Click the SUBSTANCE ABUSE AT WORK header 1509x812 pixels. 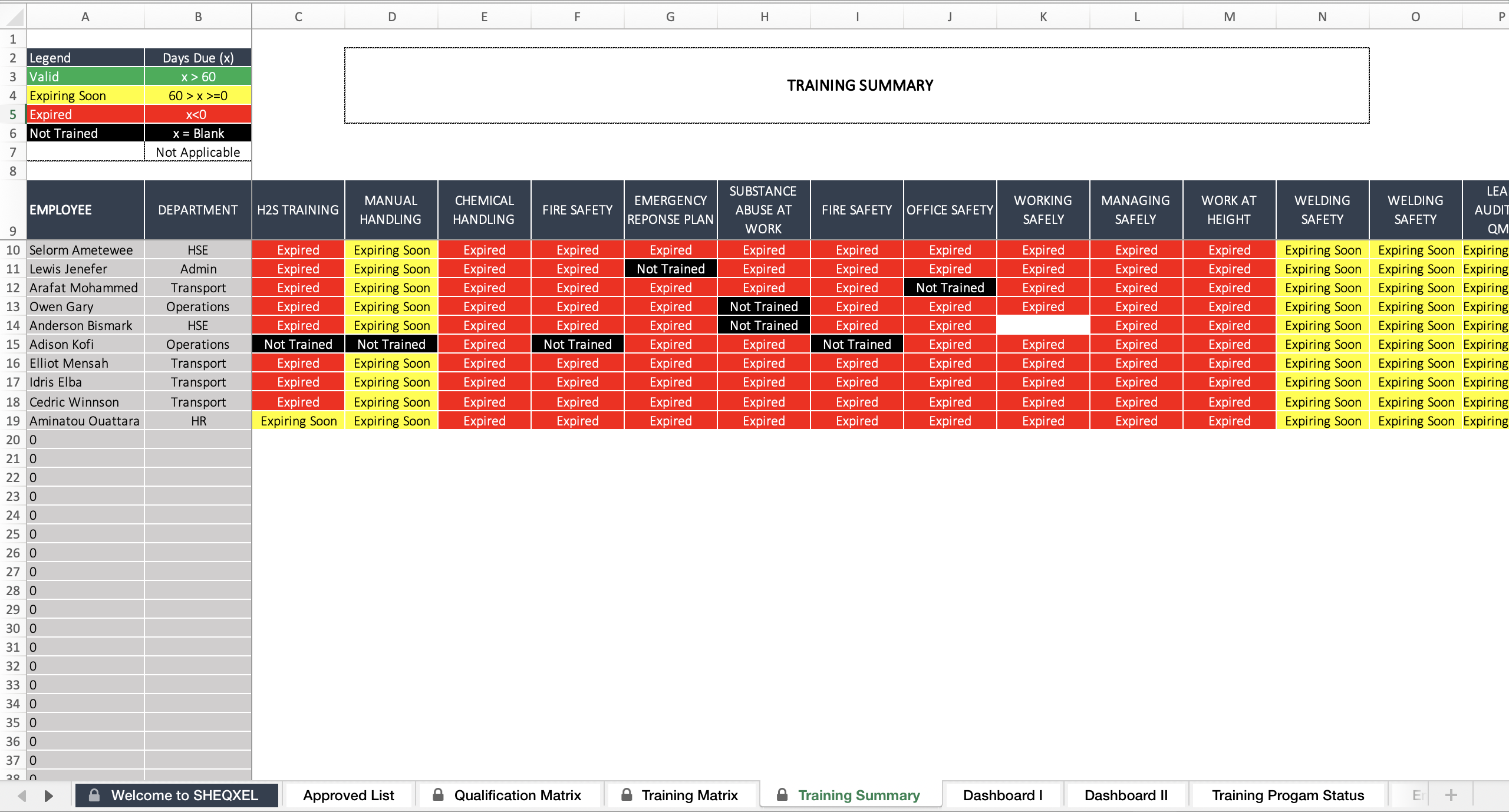coord(764,210)
